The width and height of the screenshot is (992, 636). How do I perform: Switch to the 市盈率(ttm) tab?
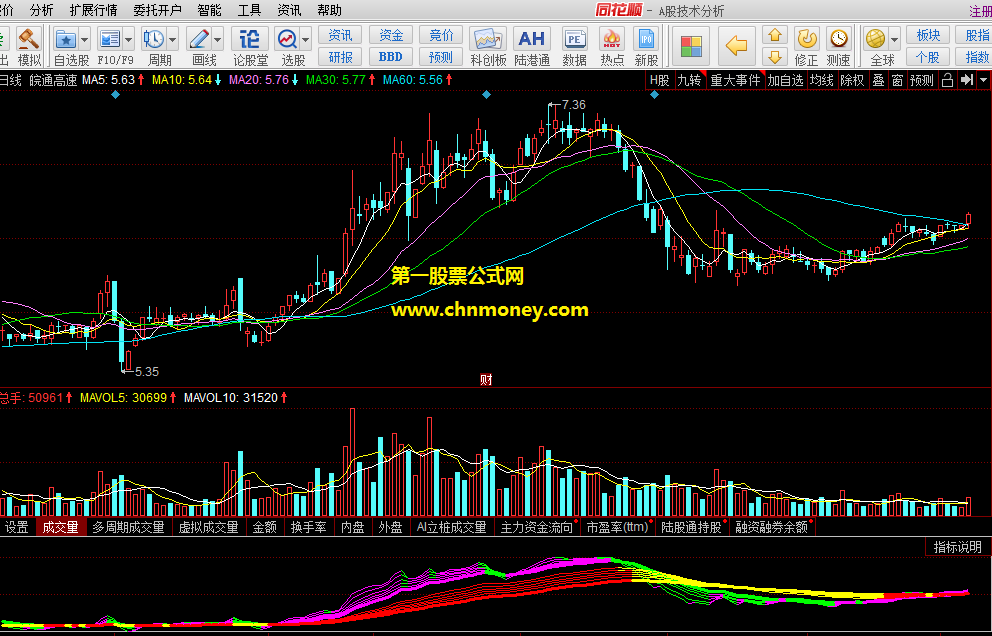click(x=619, y=527)
